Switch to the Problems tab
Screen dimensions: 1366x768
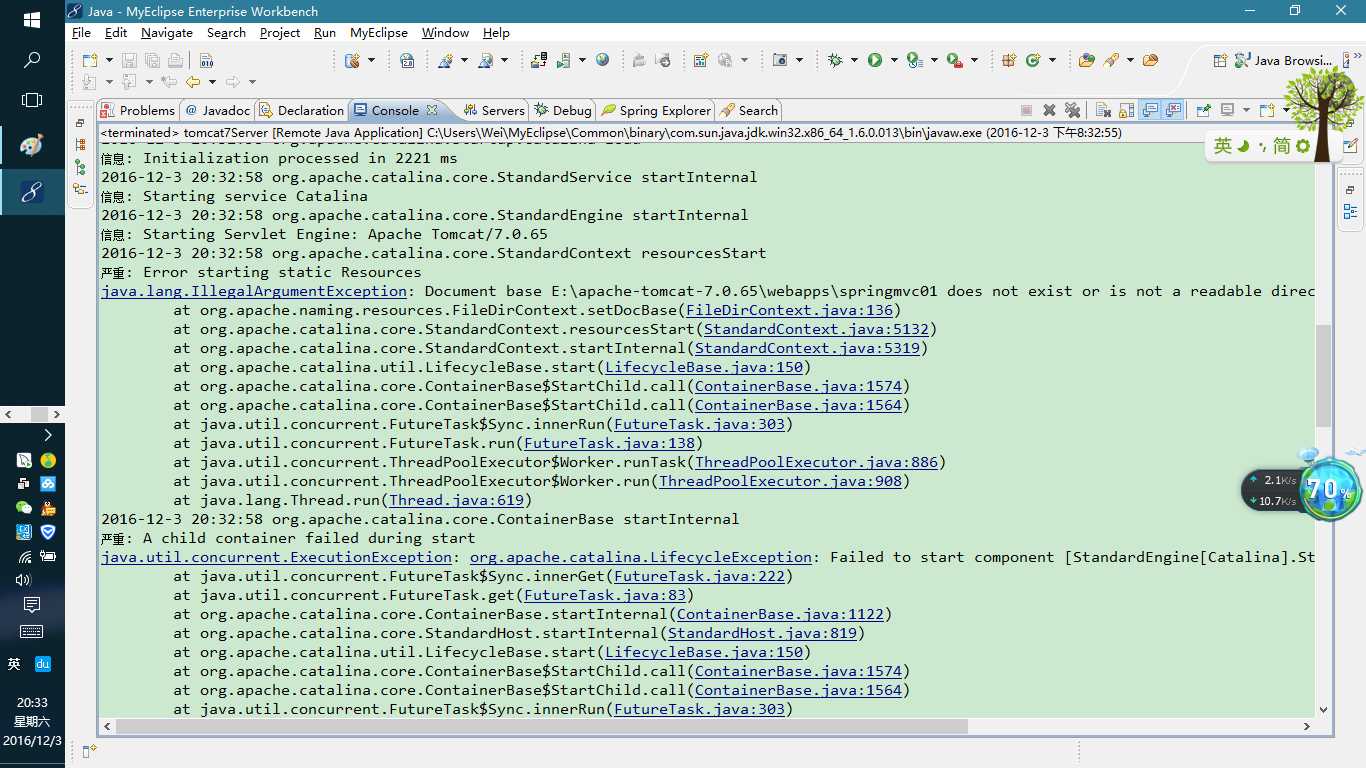tap(136, 110)
